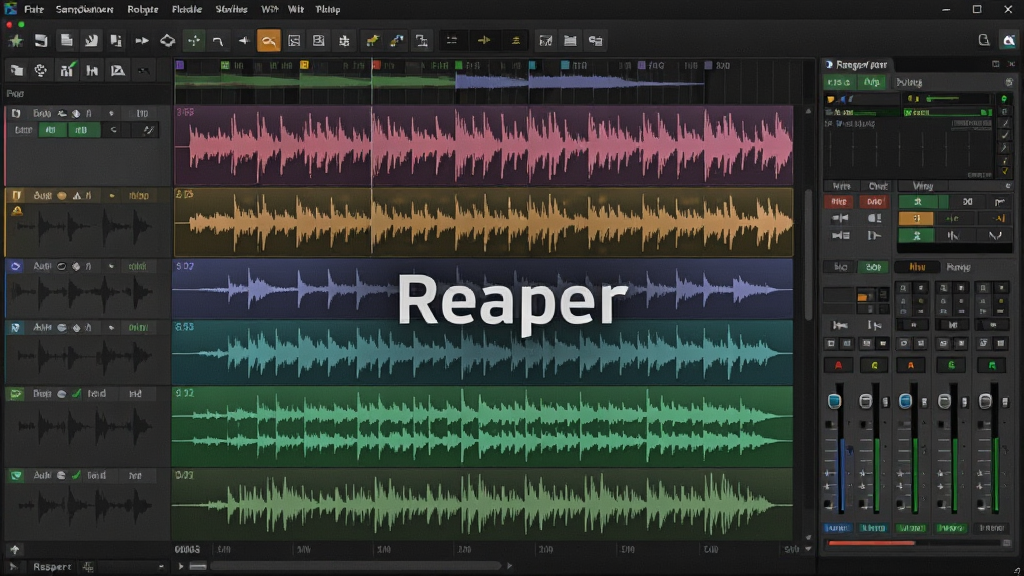Open the Robpte menu
The width and height of the screenshot is (1024, 576).
click(142, 9)
